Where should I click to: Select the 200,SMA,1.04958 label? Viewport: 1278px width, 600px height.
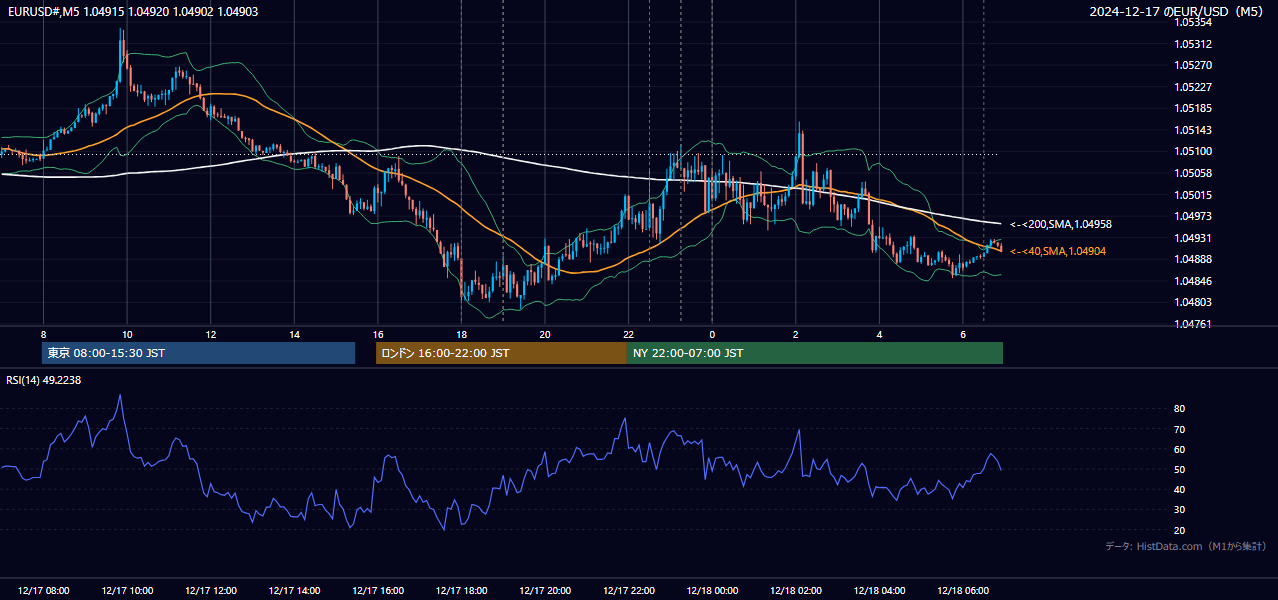pyautogui.click(x=1061, y=224)
